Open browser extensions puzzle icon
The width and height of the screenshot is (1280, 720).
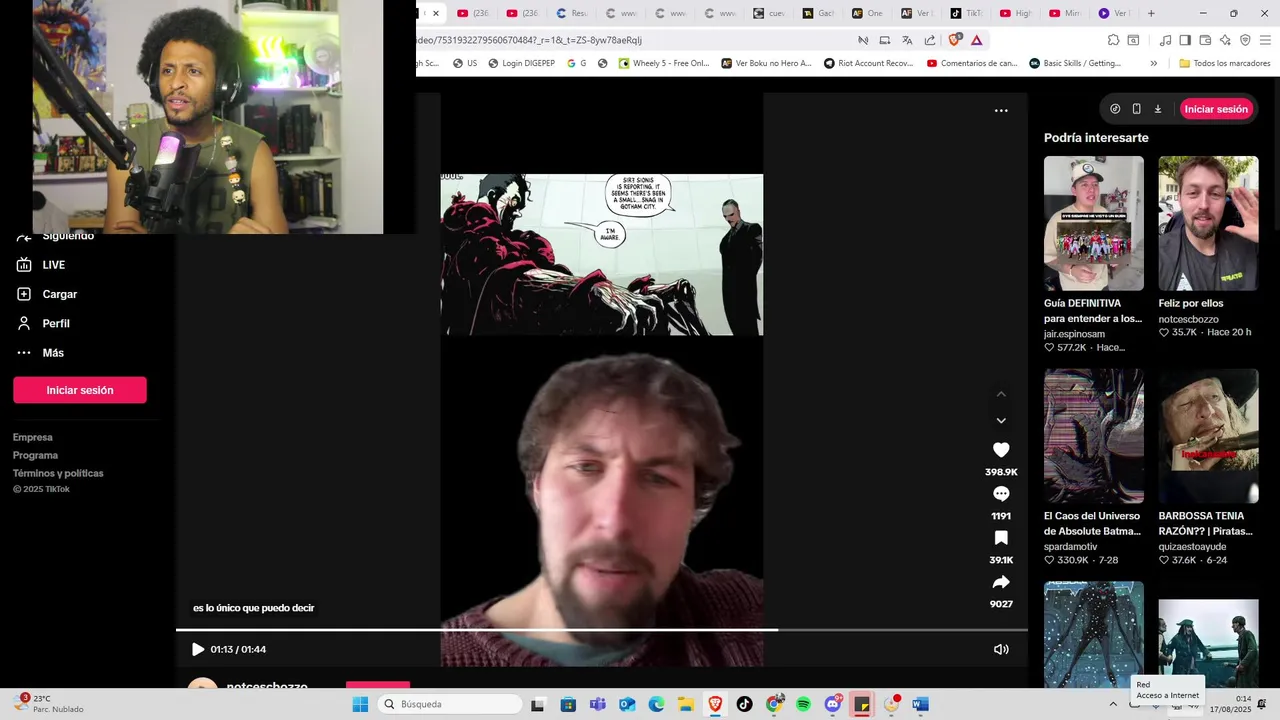point(1113,40)
